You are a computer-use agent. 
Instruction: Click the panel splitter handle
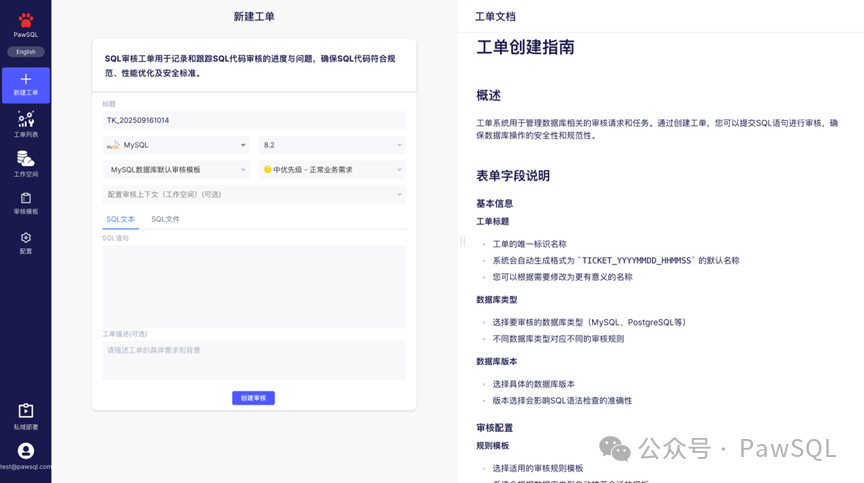[462, 241]
